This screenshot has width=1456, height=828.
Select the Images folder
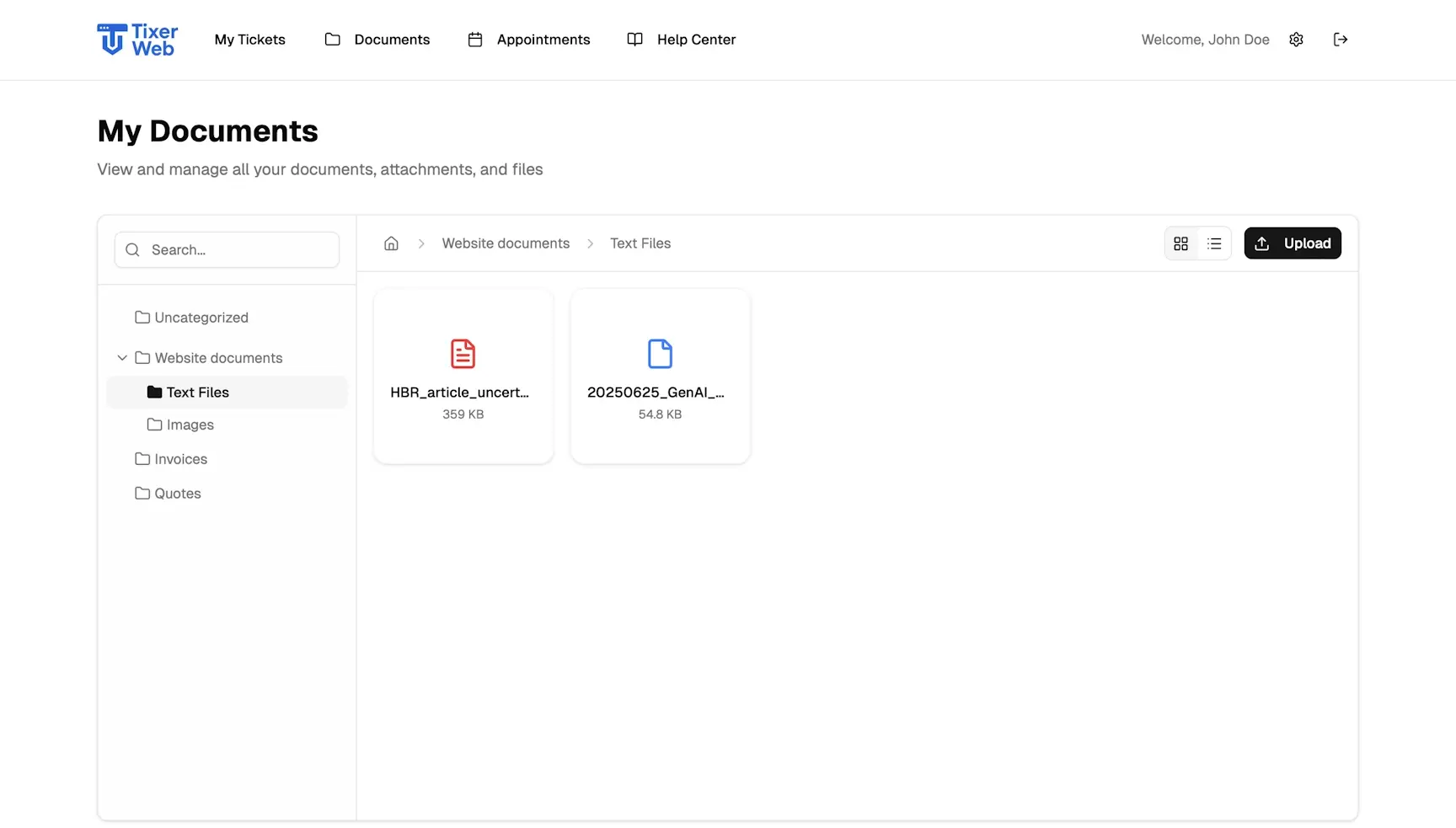[x=190, y=425]
